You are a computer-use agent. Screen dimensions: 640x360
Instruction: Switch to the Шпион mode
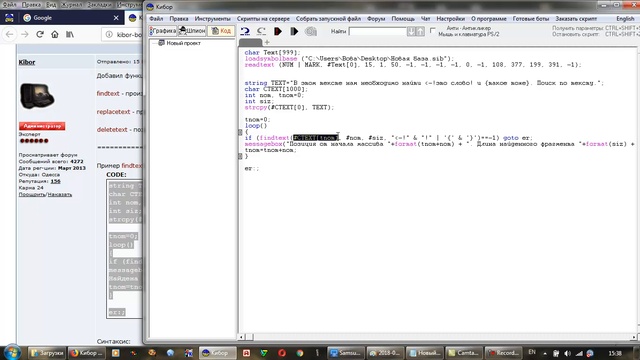click(x=192, y=31)
